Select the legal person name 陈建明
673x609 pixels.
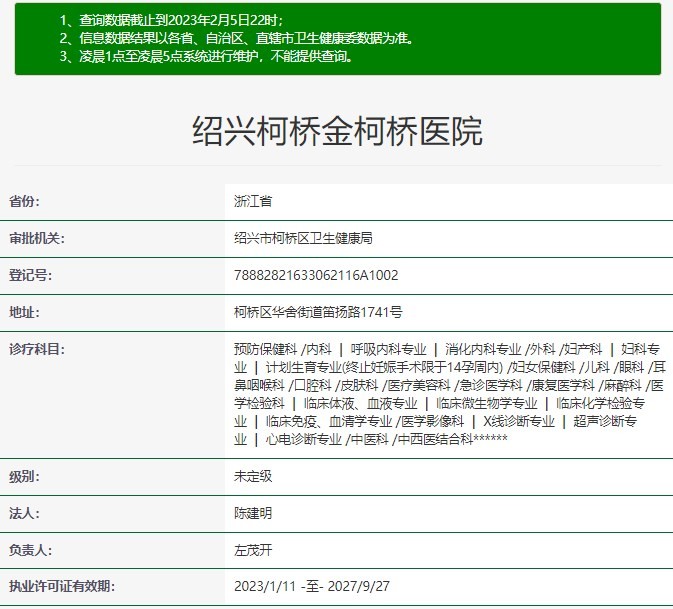[253, 513]
